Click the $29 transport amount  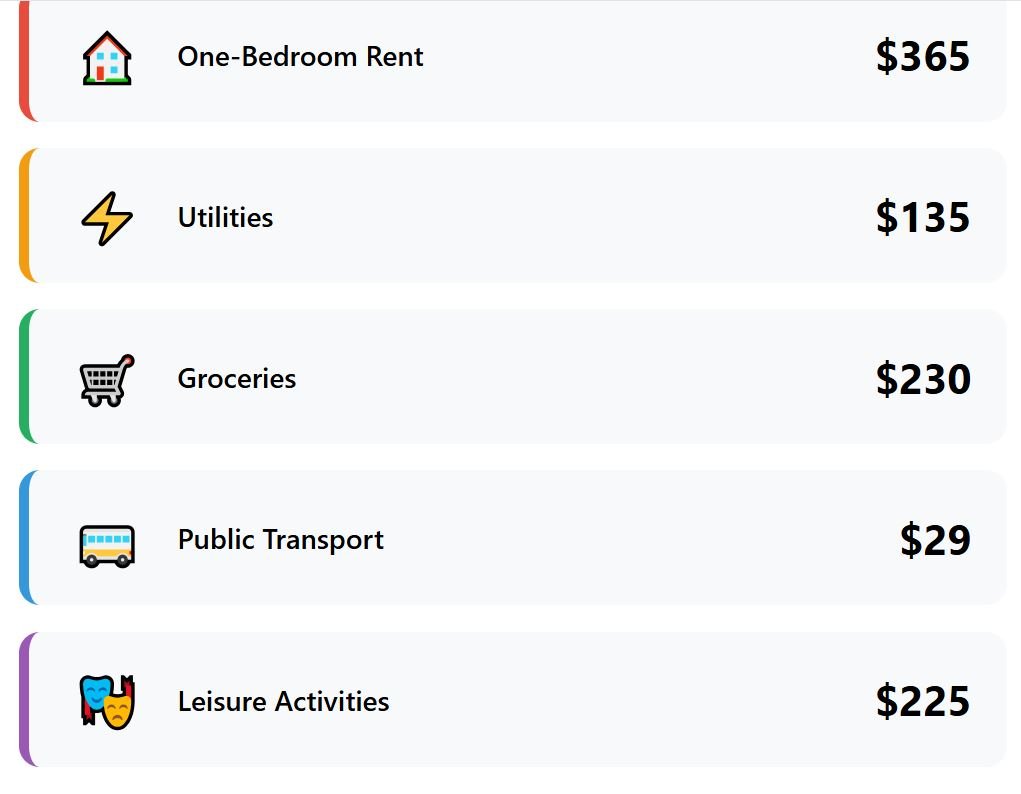(x=934, y=540)
